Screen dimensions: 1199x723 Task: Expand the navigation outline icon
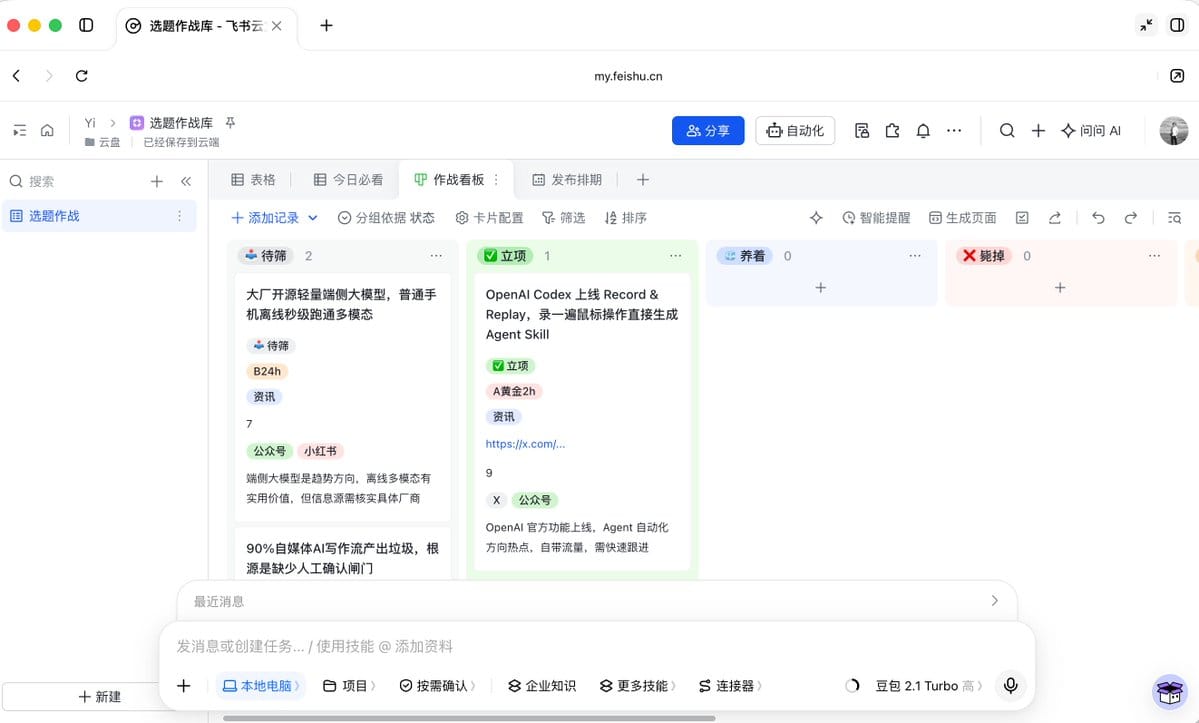(19, 131)
